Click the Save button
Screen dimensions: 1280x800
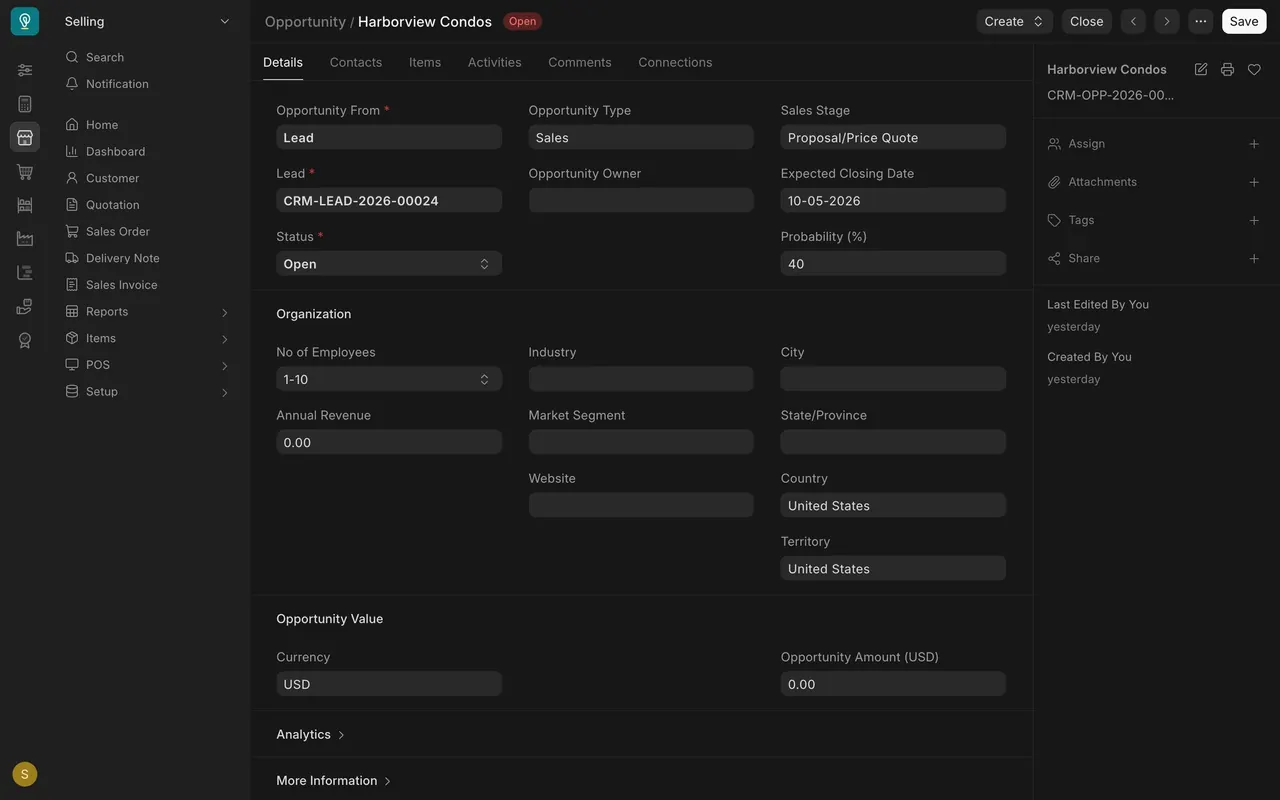(x=1244, y=21)
